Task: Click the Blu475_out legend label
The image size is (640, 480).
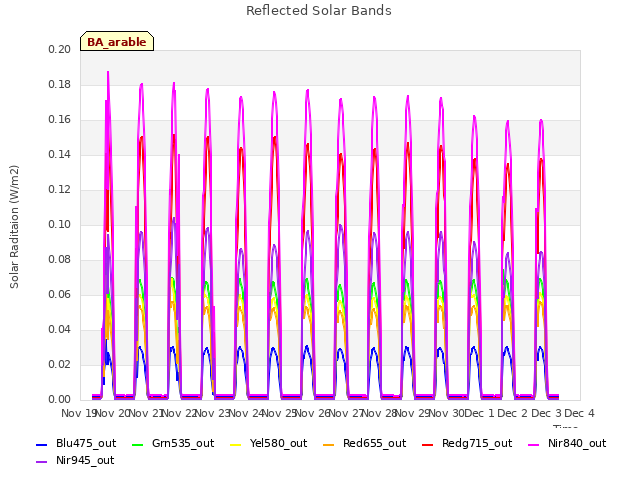Action: coord(86,443)
